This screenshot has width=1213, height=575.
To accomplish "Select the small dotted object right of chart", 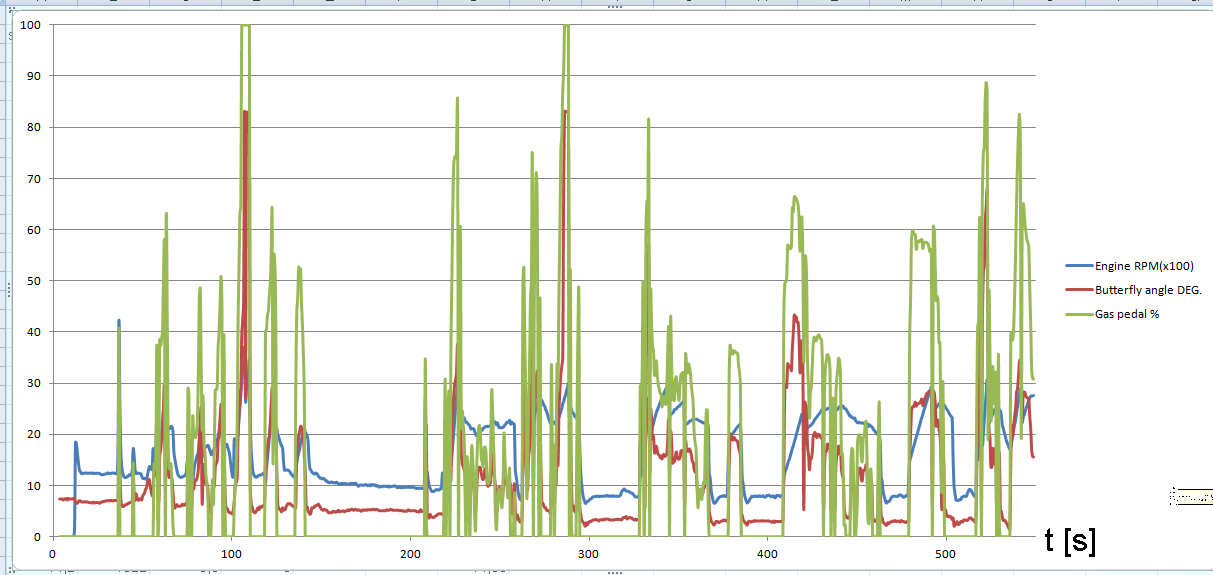I will [1190, 495].
